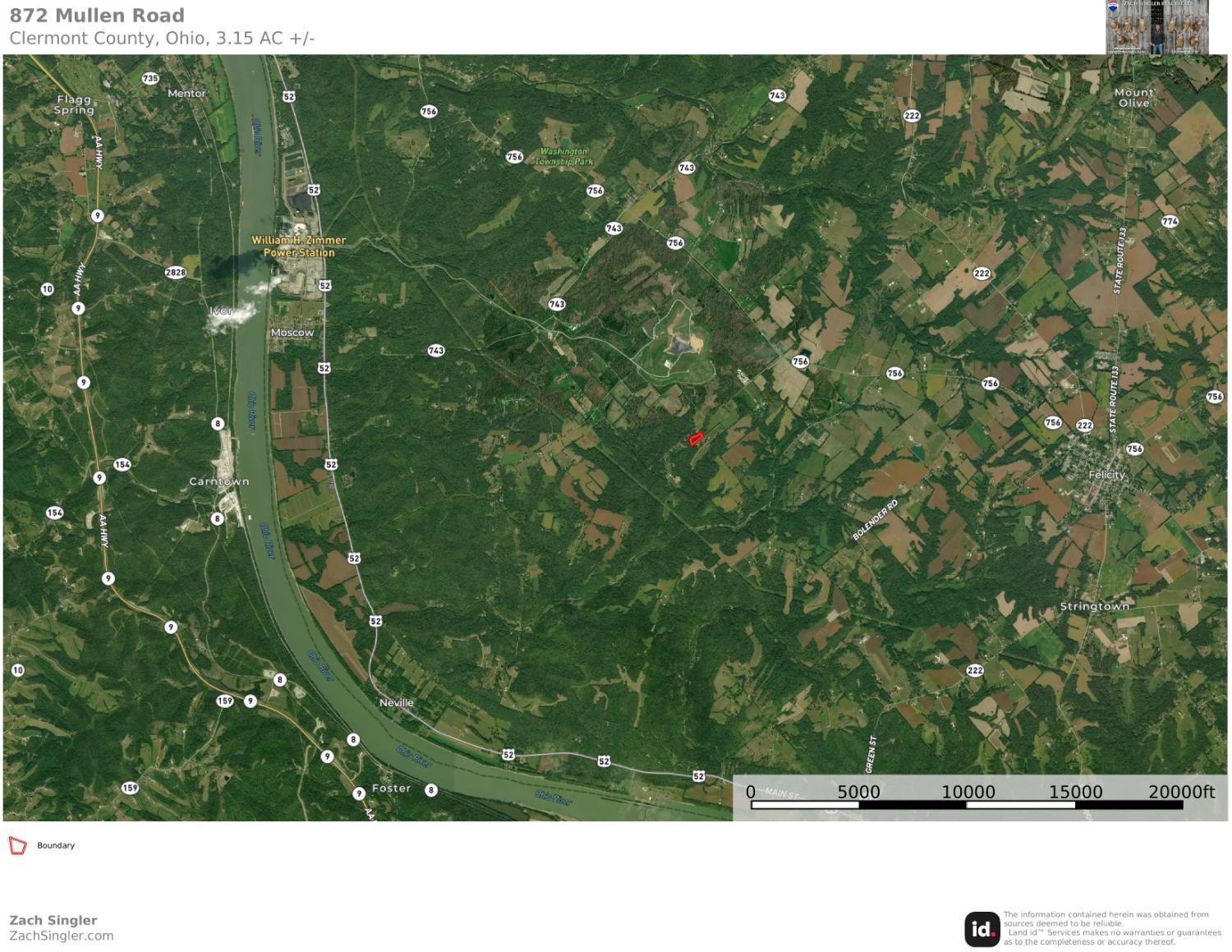This screenshot has height=952, width=1232.
Task: Click the Boundary legend polygon icon
Action: click(17, 845)
